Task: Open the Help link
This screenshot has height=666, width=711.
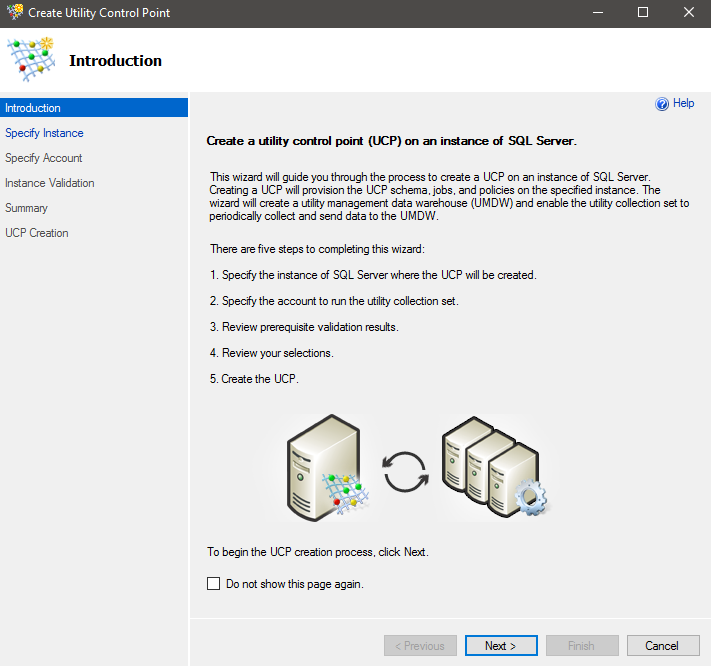Action: (x=683, y=103)
